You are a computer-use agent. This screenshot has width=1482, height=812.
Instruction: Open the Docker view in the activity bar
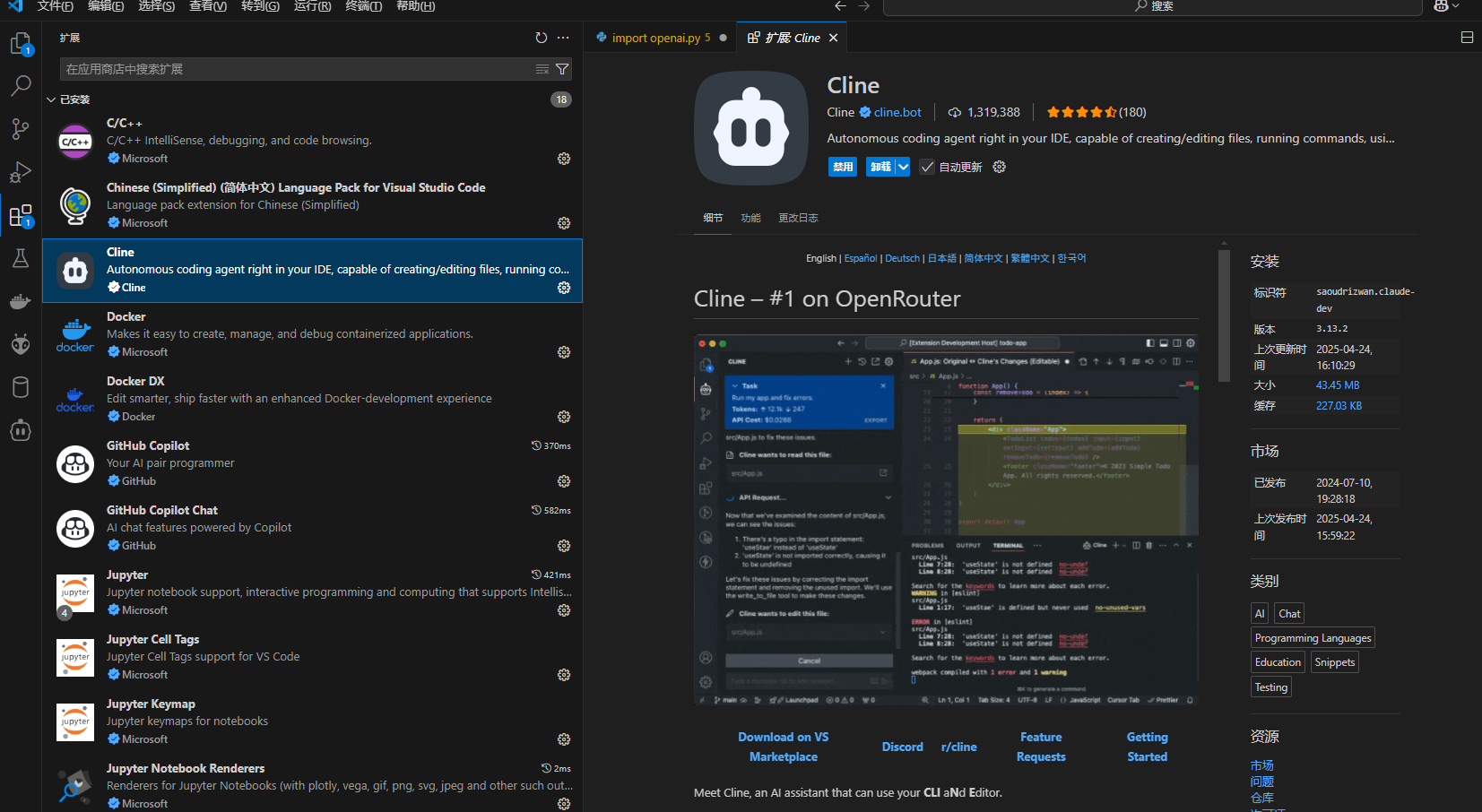click(x=21, y=301)
